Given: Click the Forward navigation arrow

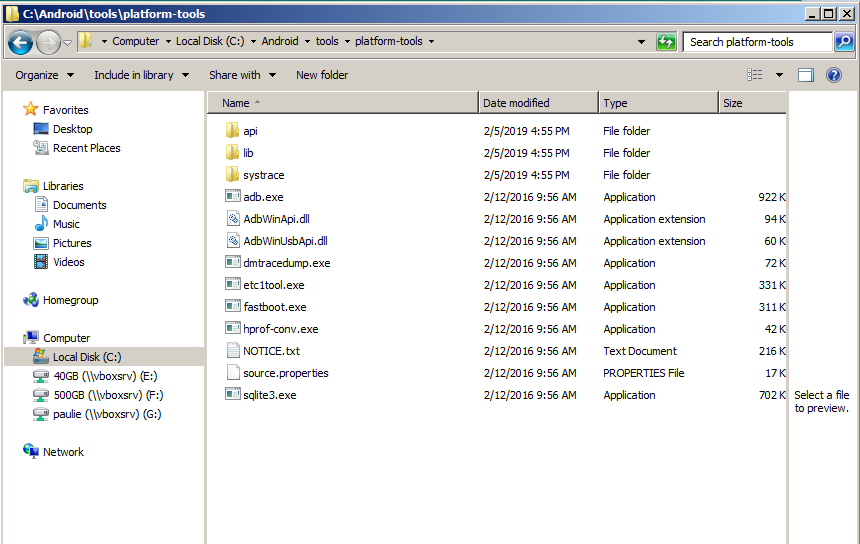Looking at the screenshot, I should point(48,42).
